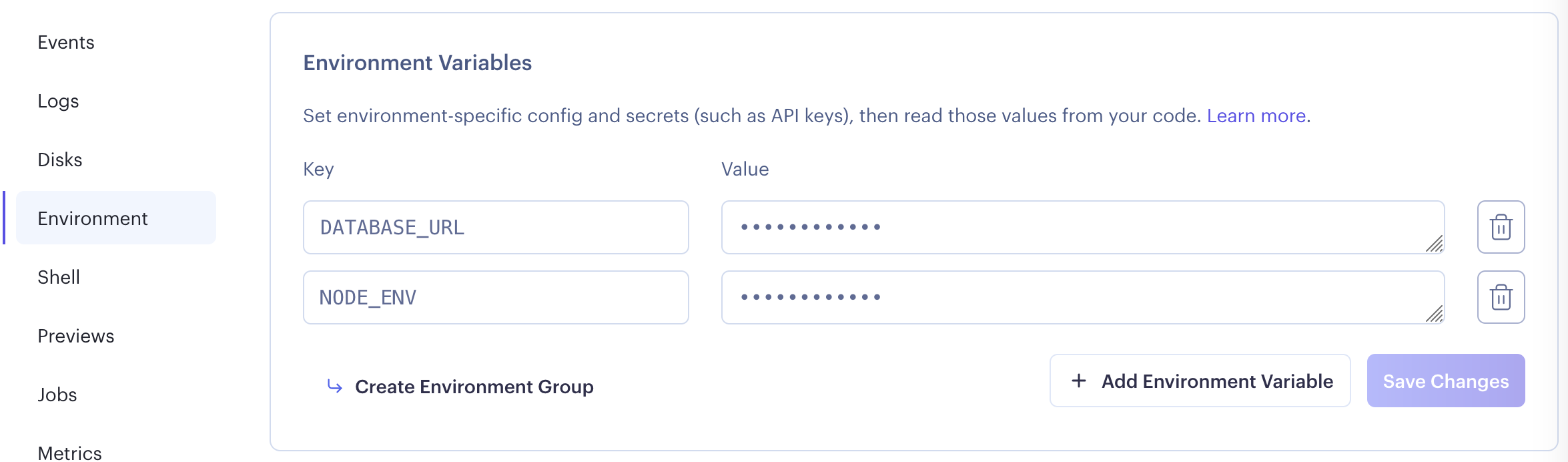The width and height of the screenshot is (1568, 462).
Task: Delete the DATABASE_URL variable with trash icon
Action: coord(1501,227)
